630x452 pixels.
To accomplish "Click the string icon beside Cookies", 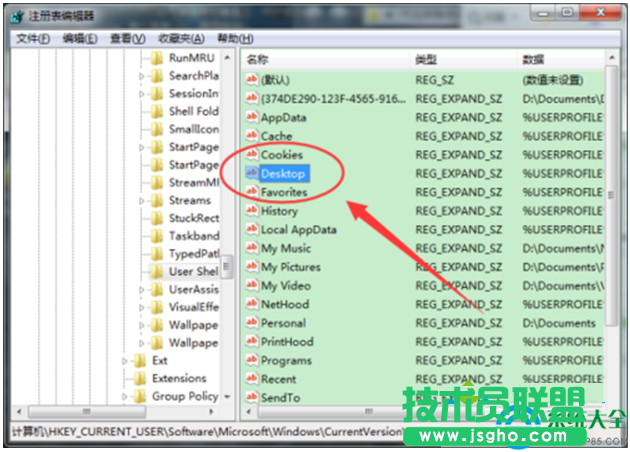I will pyautogui.click(x=252, y=154).
